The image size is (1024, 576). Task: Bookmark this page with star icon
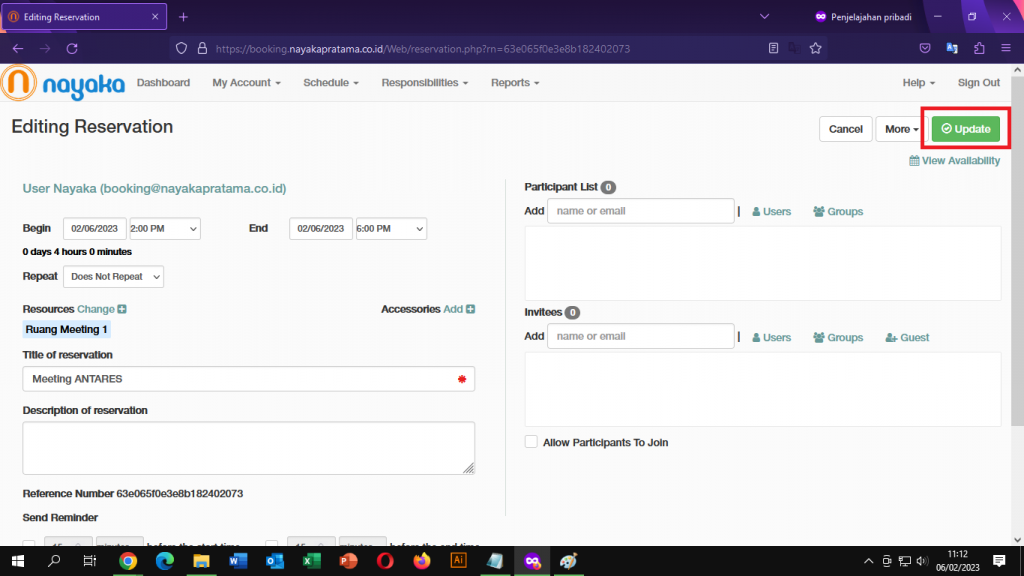(x=816, y=48)
